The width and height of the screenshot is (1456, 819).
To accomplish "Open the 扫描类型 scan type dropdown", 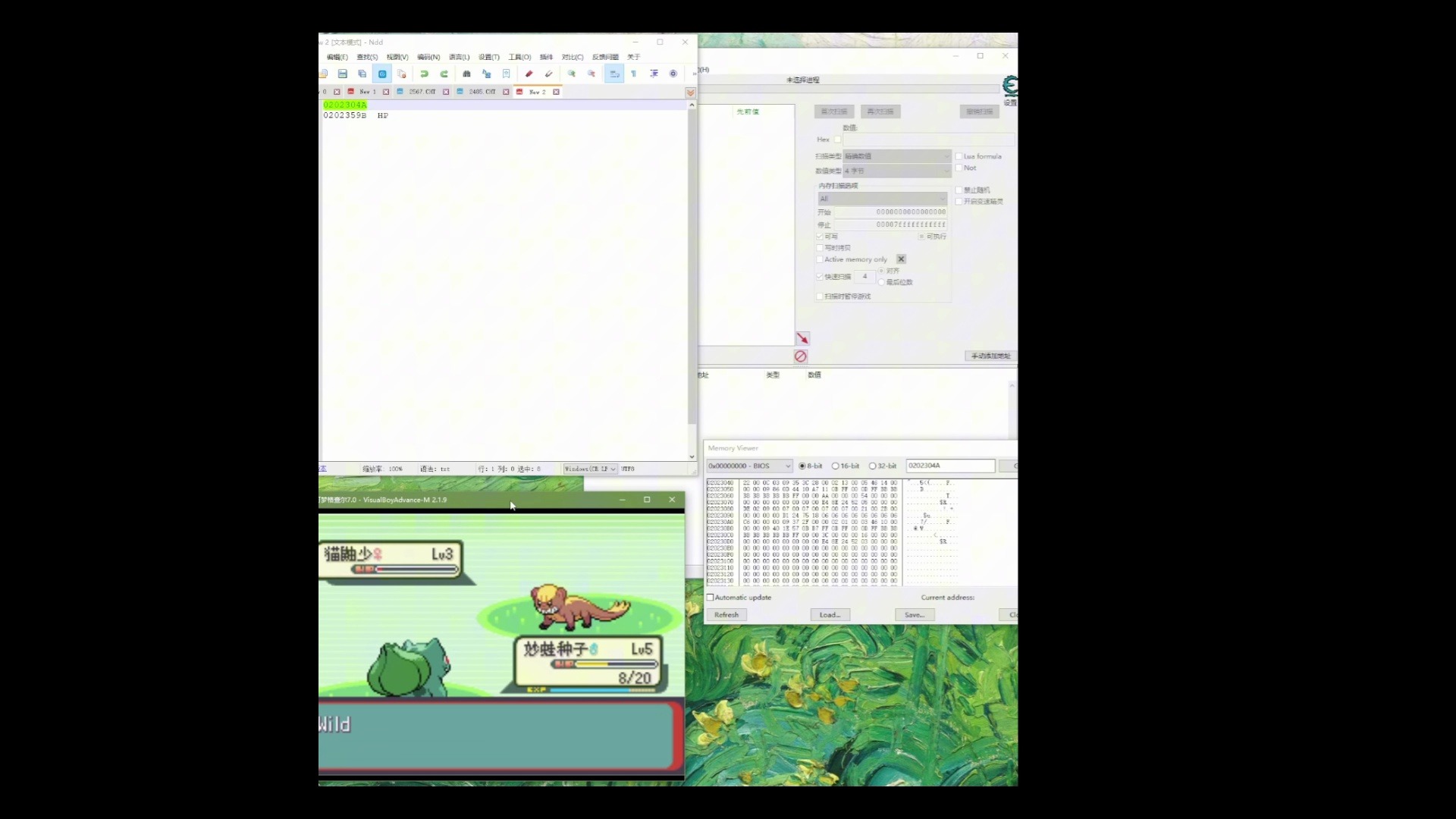I will click(x=897, y=156).
